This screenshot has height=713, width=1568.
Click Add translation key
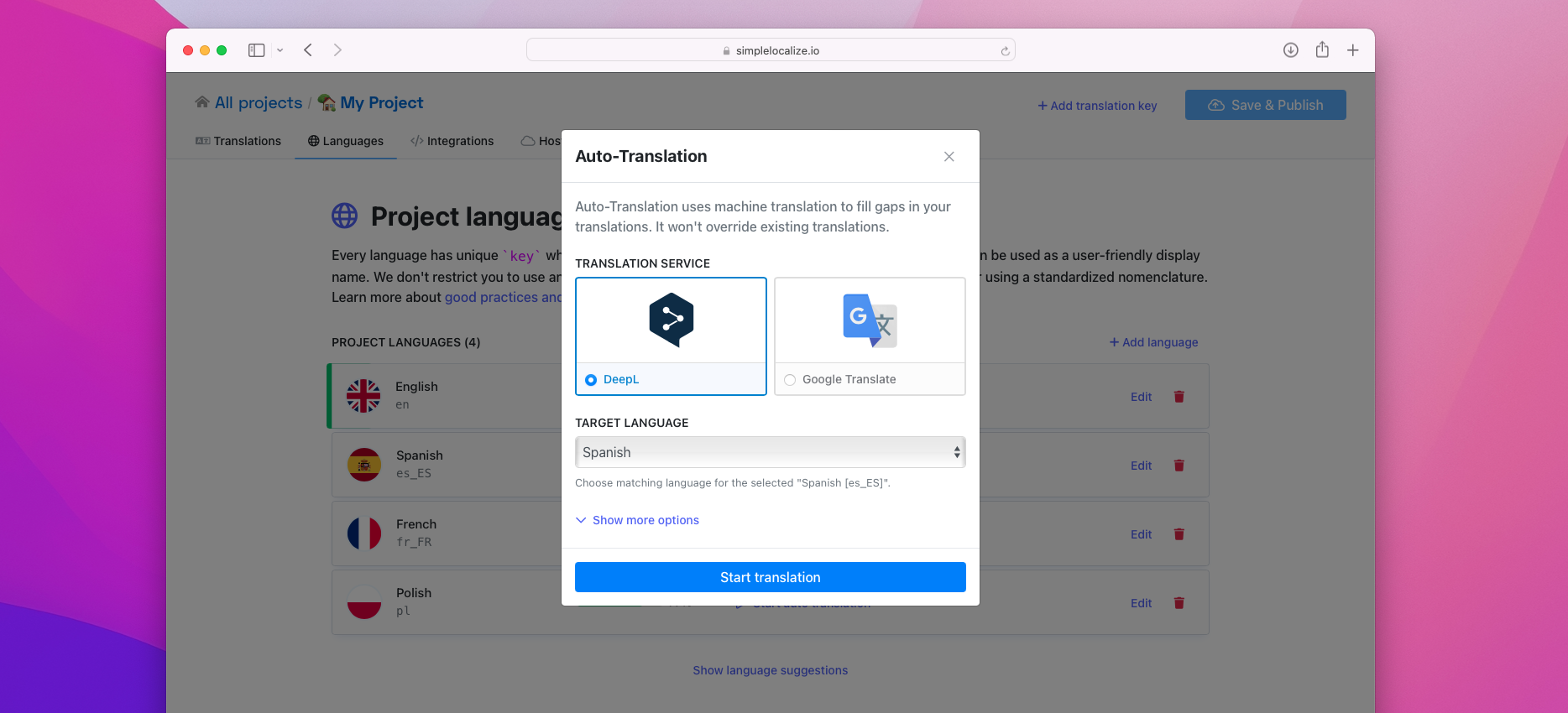[1097, 106]
